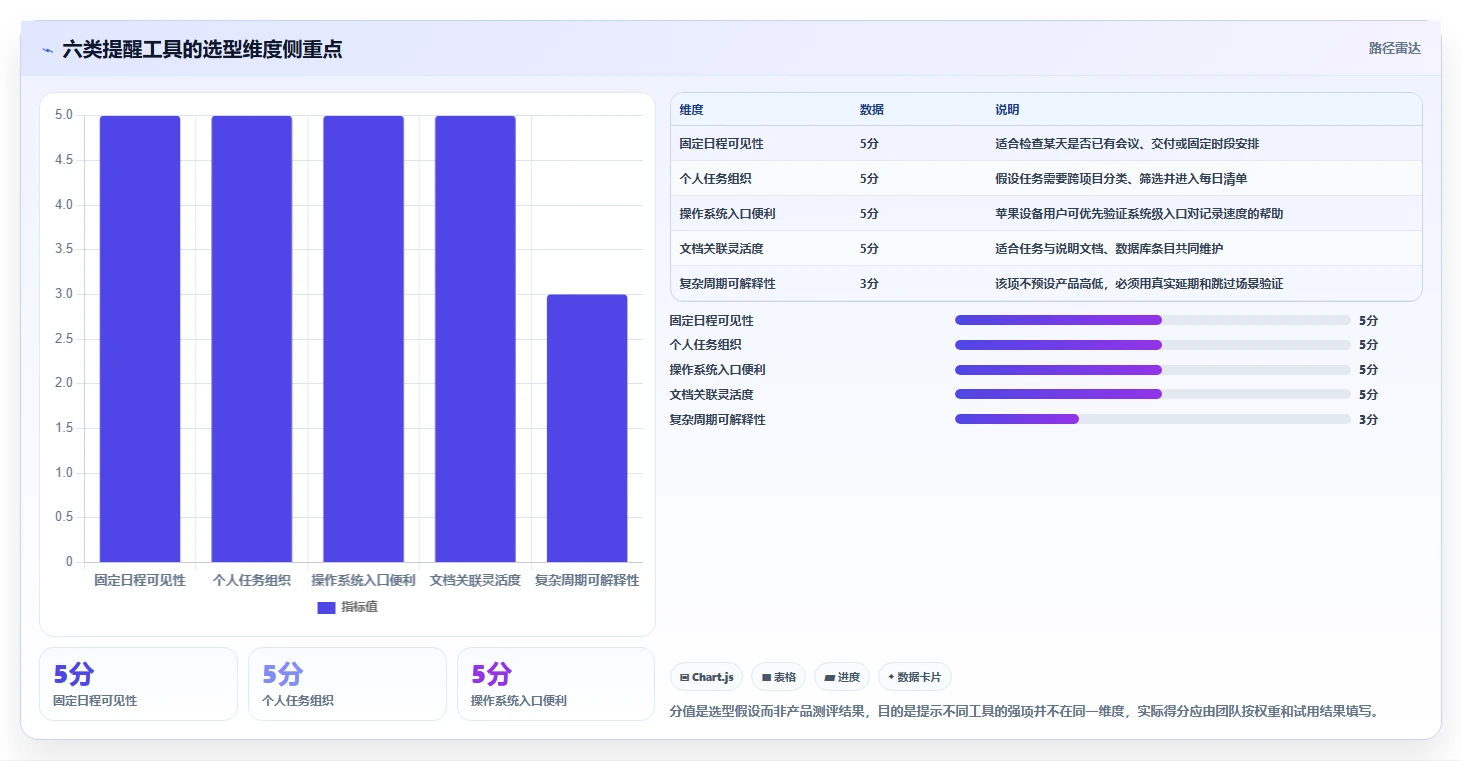This screenshot has height=761, width=1462.
Task: Click description 假设任务需要跨项目分类、筛选并进入每日清单
Action: [1121, 179]
